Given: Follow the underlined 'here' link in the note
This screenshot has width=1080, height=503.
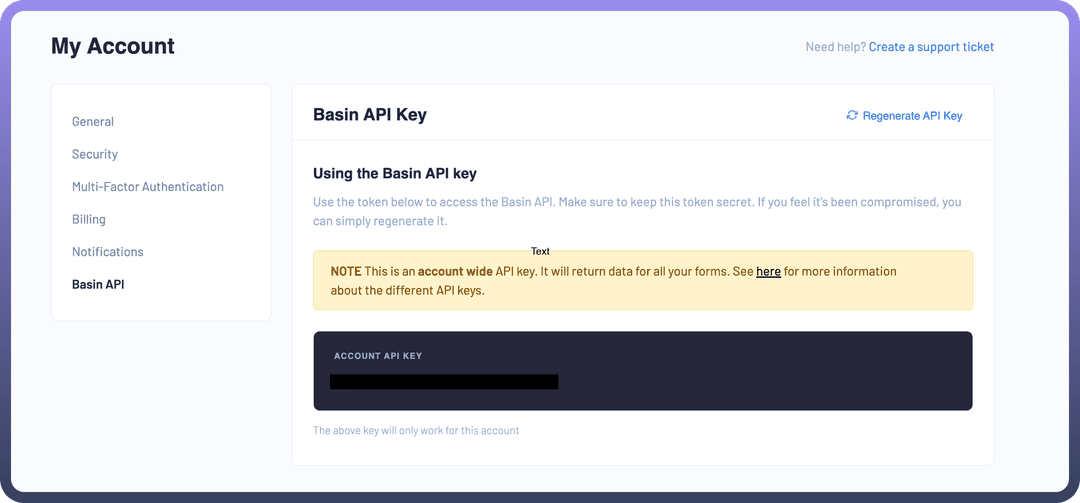Looking at the screenshot, I should [x=768, y=271].
